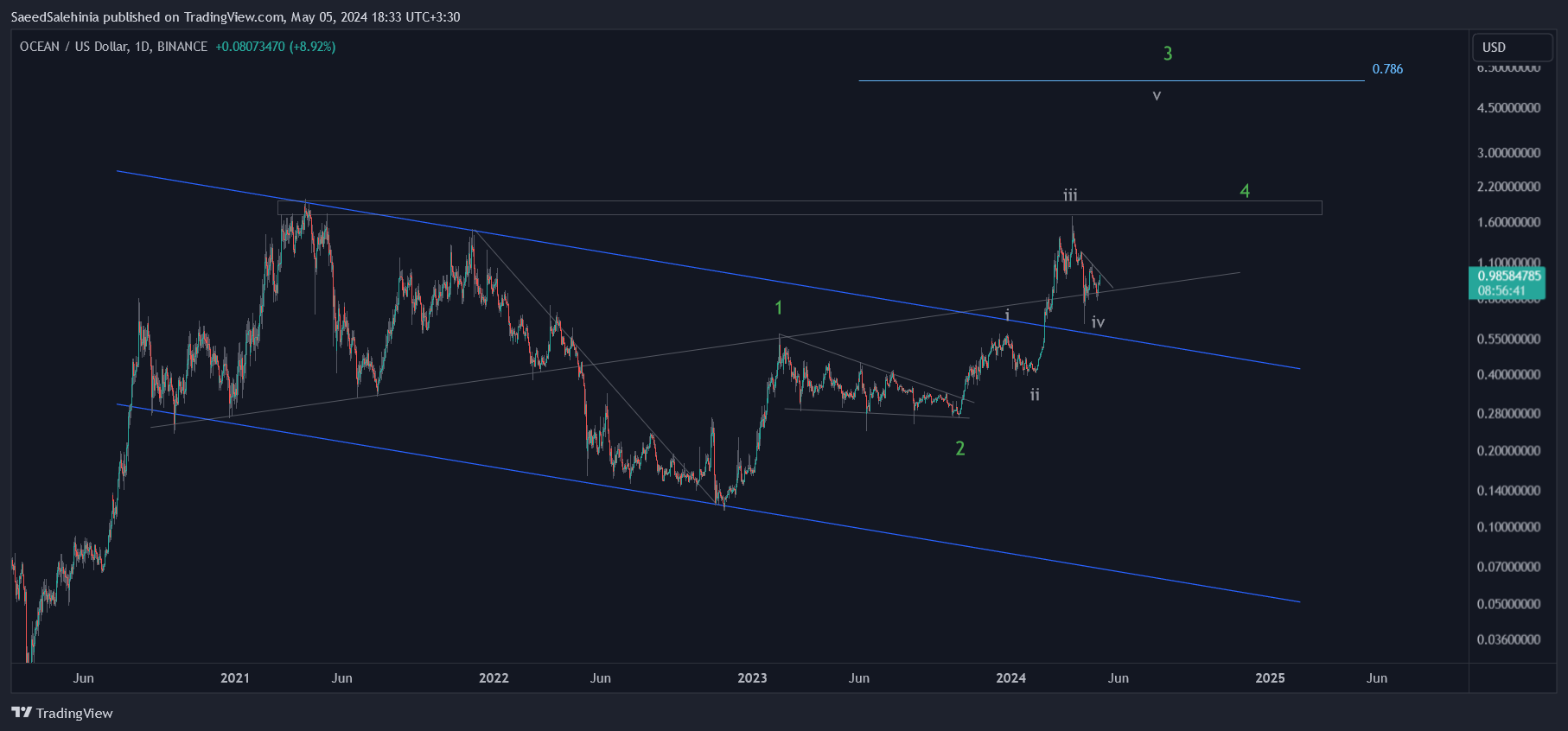Click the price change +0.08073470 (+8.92%)
Screen dimensions: 1568x731
pyautogui.click(x=276, y=47)
